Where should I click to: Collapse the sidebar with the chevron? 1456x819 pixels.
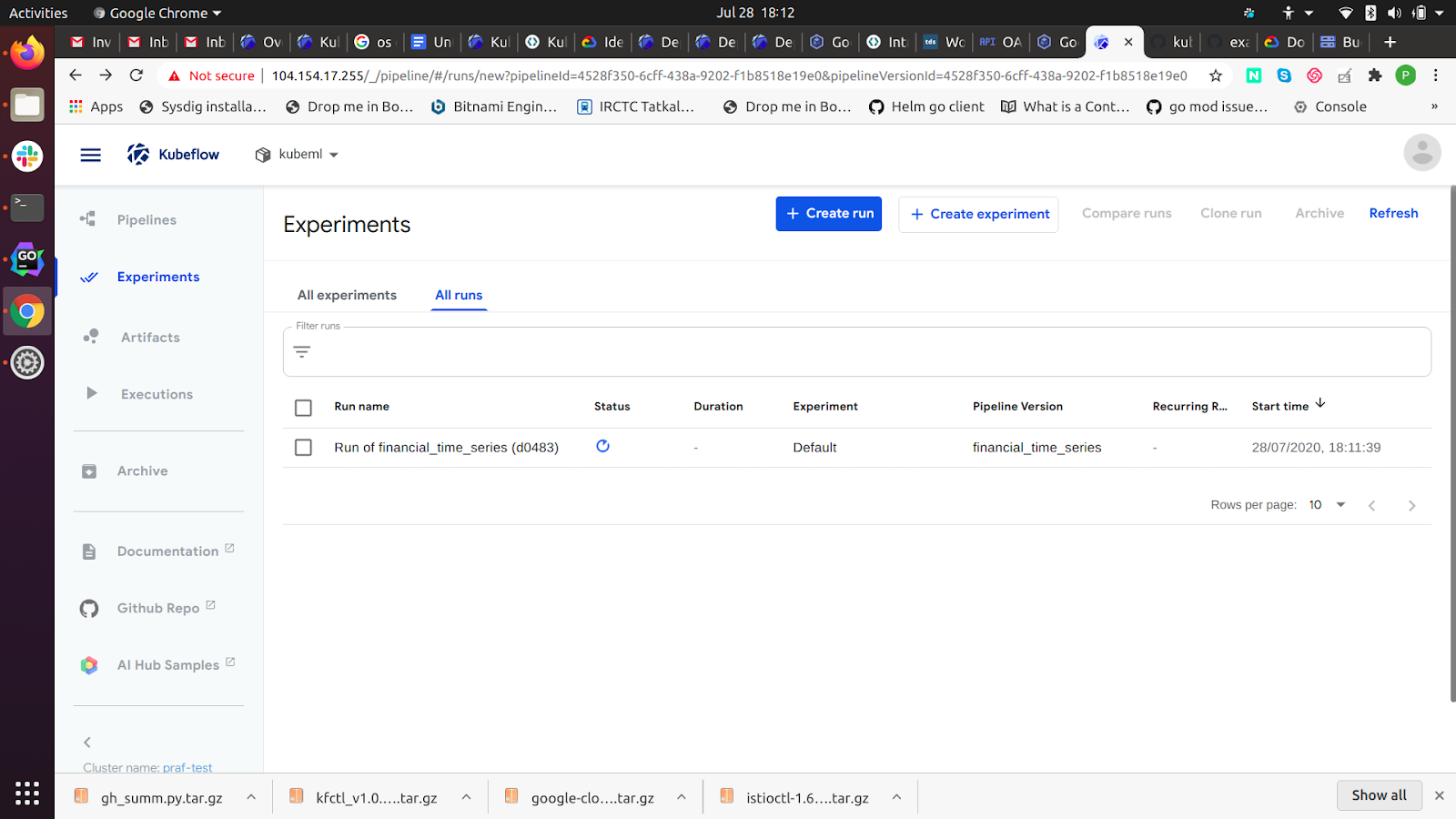[87, 742]
